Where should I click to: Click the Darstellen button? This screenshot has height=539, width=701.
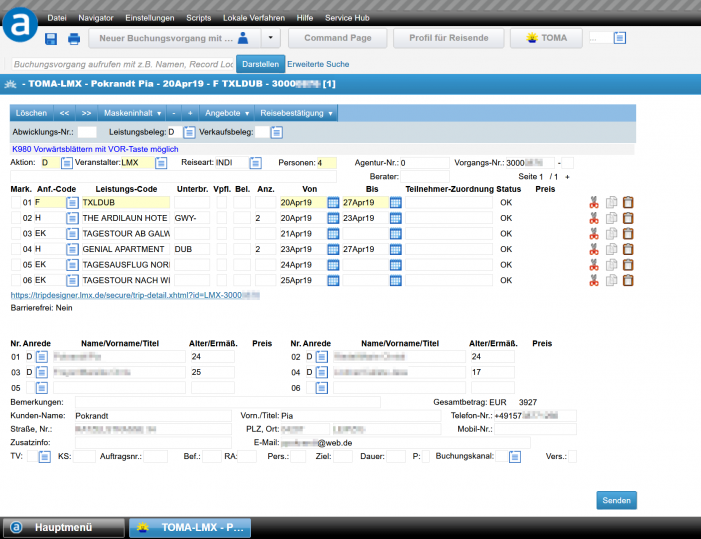[x=260, y=64]
